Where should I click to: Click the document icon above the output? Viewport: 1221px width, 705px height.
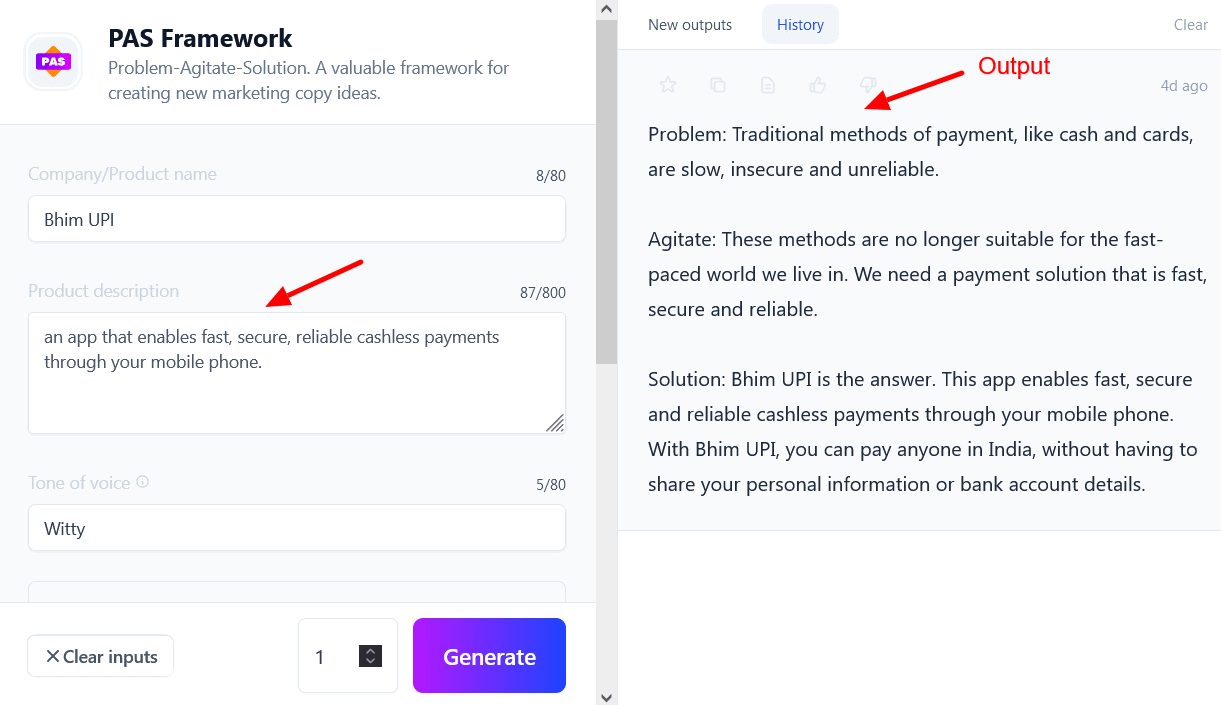[768, 86]
